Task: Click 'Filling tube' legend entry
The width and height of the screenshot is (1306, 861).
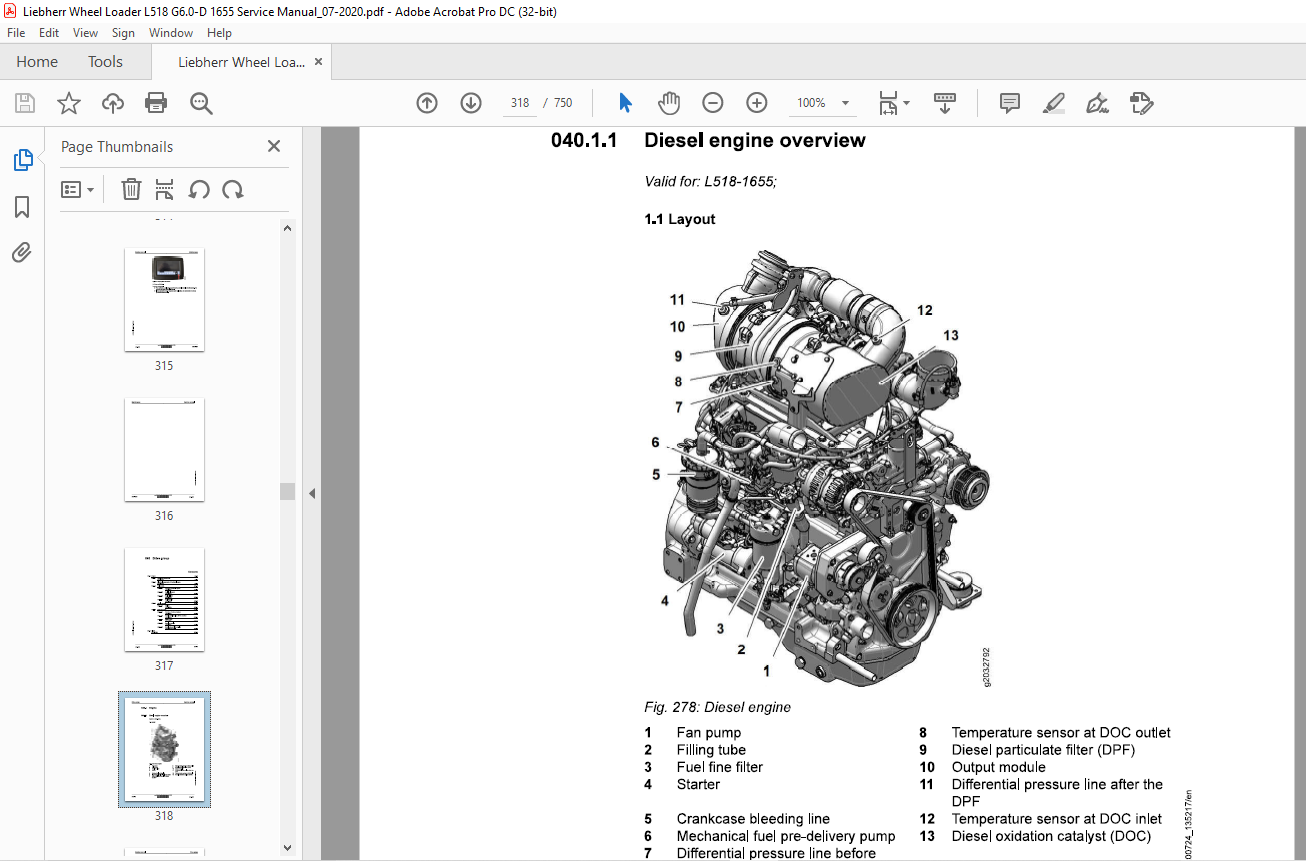Action: [711, 750]
